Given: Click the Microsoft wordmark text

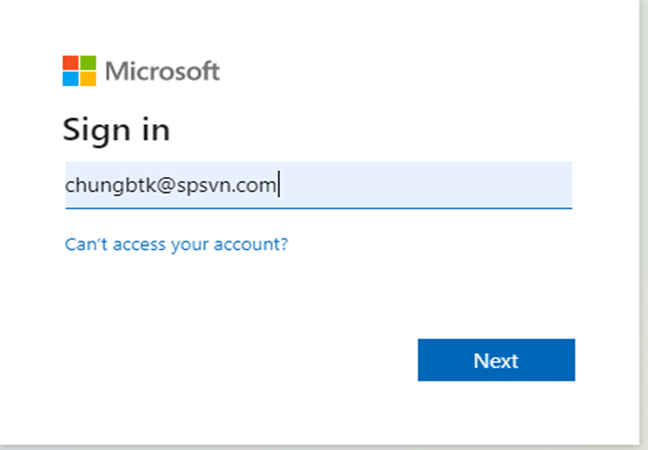Looking at the screenshot, I should click(x=162, y=72).
